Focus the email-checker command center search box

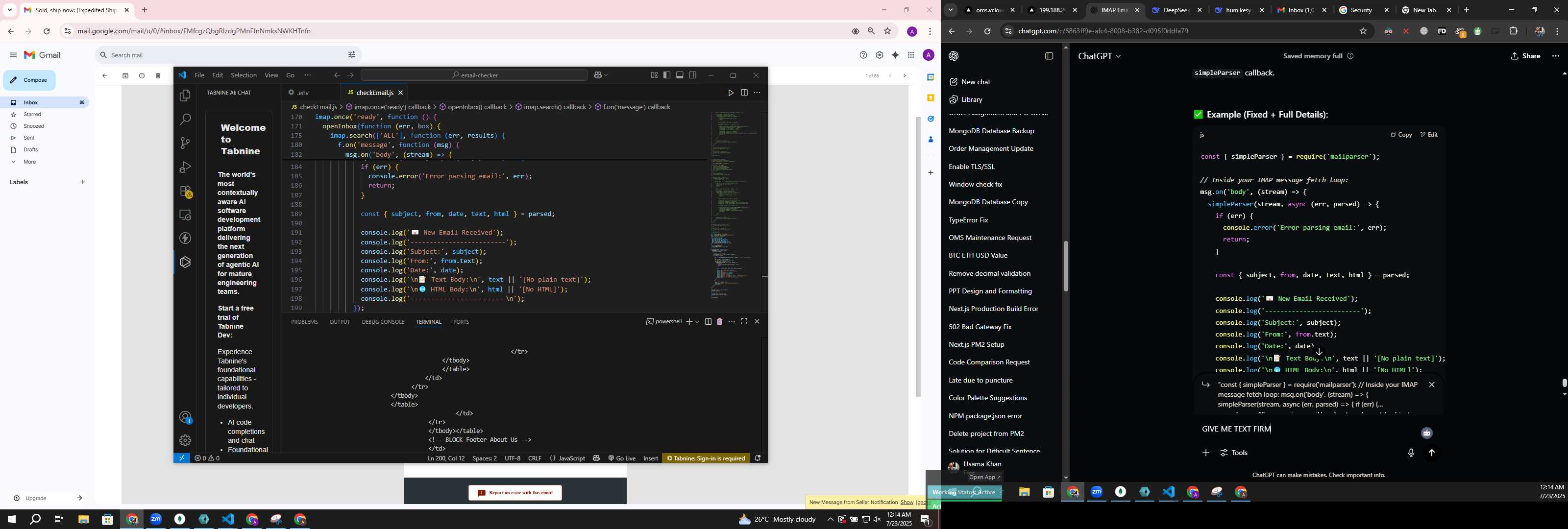474,75
